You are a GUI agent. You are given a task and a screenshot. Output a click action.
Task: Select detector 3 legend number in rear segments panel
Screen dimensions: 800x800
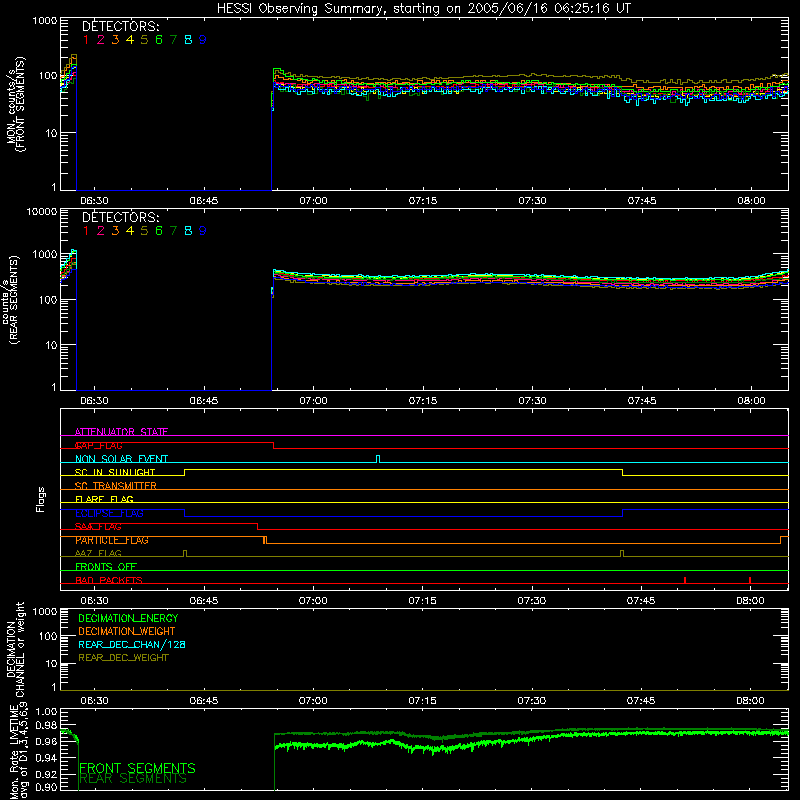[x=115, y=231]
